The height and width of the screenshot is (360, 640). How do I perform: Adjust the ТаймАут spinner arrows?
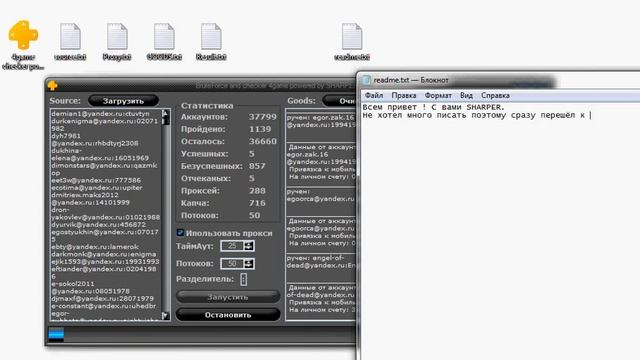pyautogui.click(x=248, y=246)
